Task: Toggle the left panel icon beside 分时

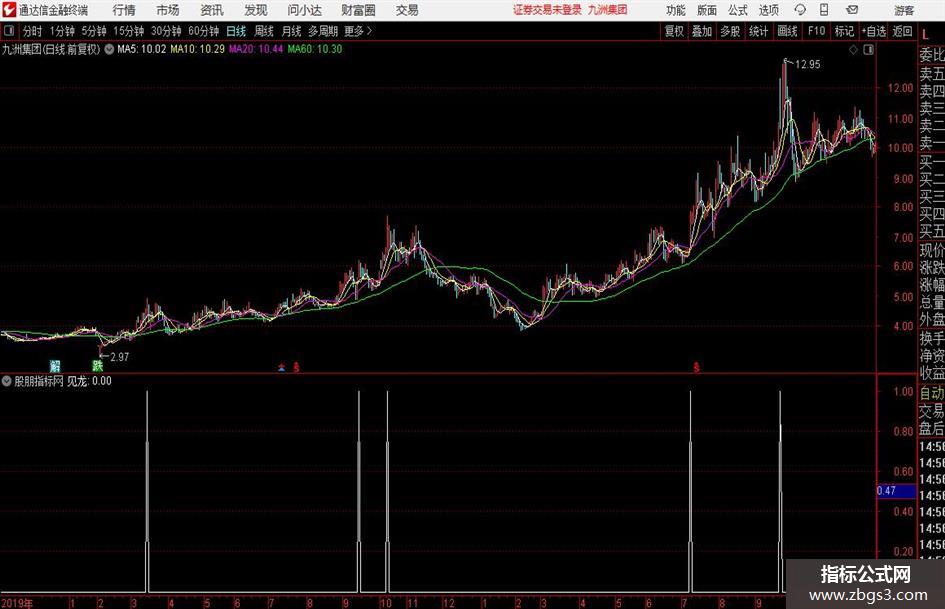Action: 8,31
